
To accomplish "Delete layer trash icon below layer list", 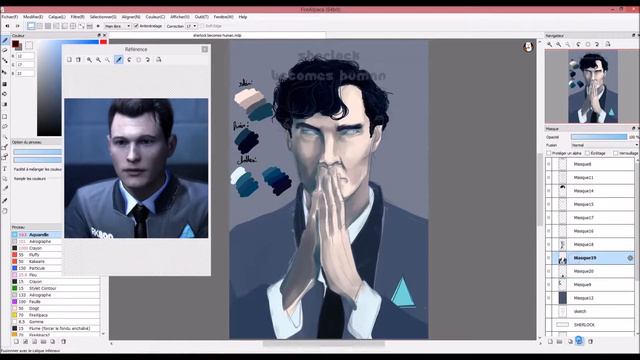I will pos(590,341).
